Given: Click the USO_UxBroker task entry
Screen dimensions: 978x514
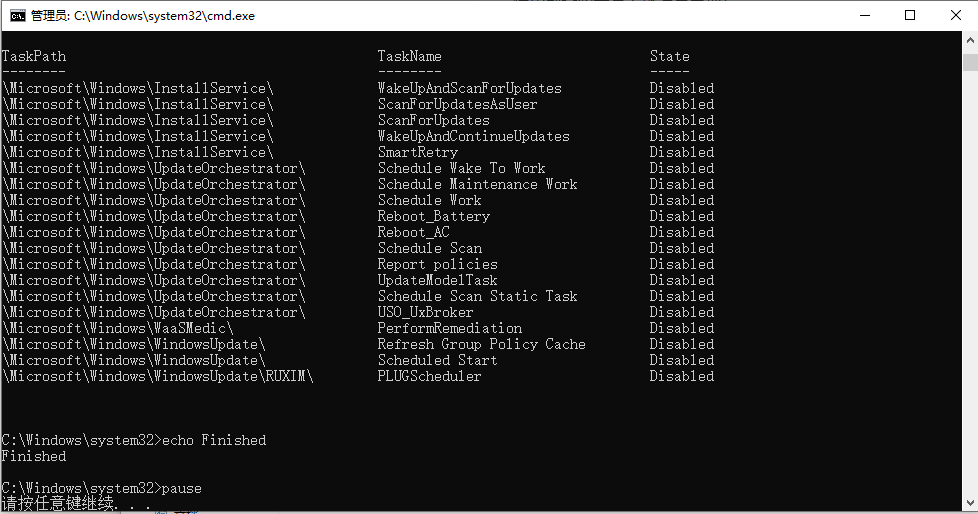Looking at the screenshot, I should [425, 312].
